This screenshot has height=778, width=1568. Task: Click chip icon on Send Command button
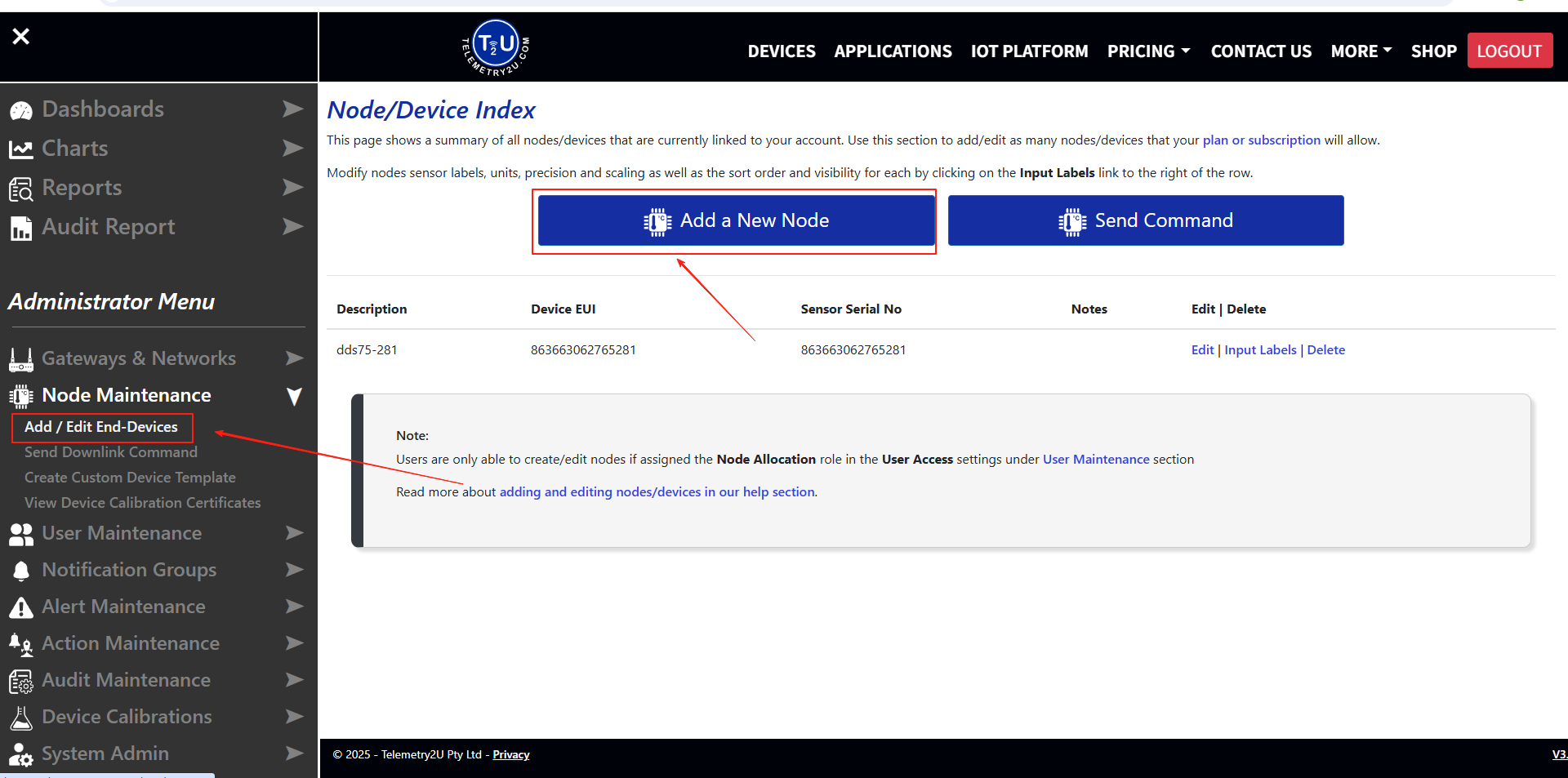(1072, 221)
